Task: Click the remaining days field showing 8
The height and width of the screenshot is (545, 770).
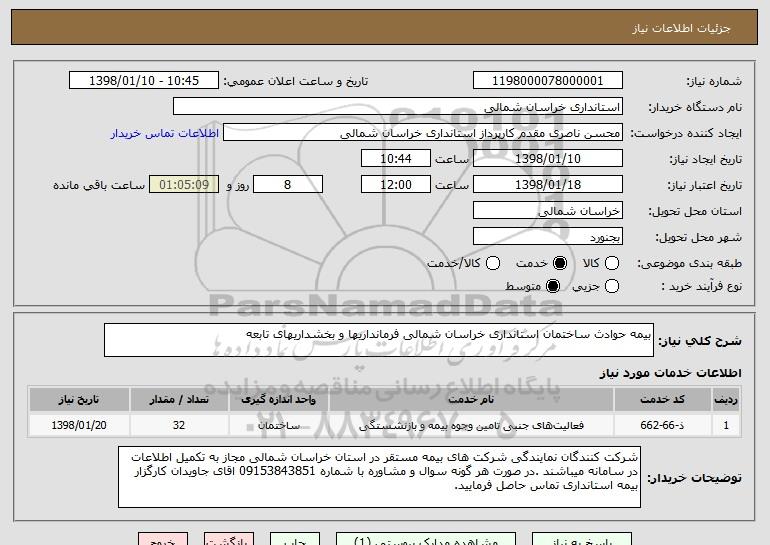Action: coord(288,185)
